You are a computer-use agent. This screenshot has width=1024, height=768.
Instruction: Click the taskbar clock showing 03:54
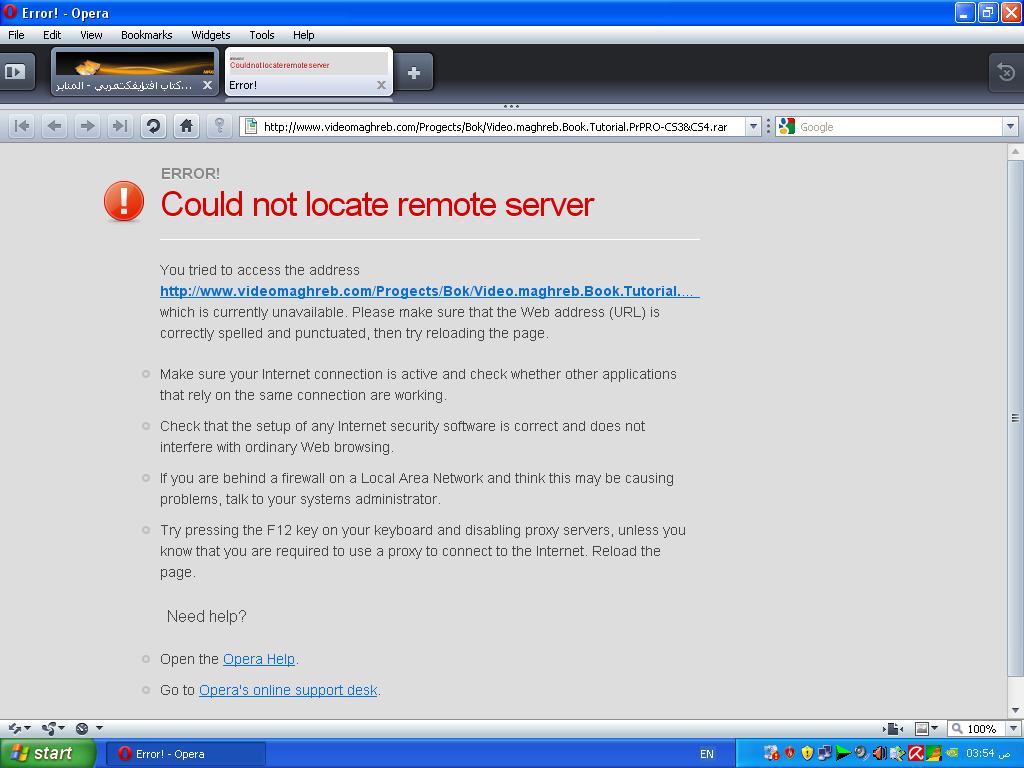988,754
